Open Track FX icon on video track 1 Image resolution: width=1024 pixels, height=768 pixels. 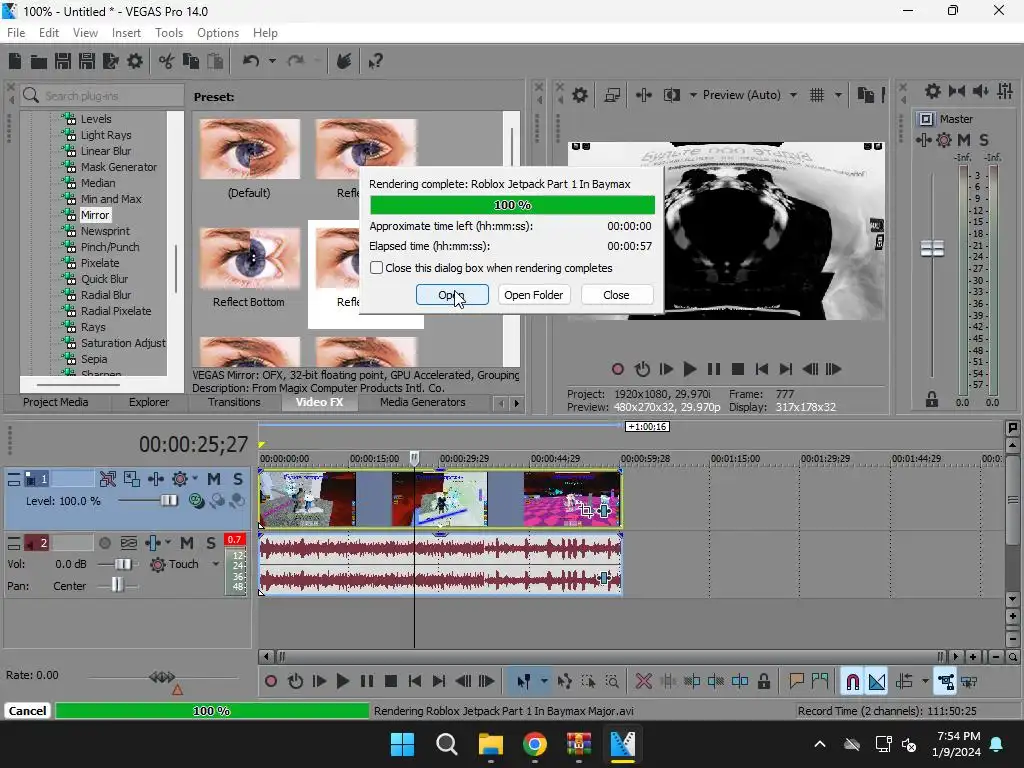coord(180,479)
